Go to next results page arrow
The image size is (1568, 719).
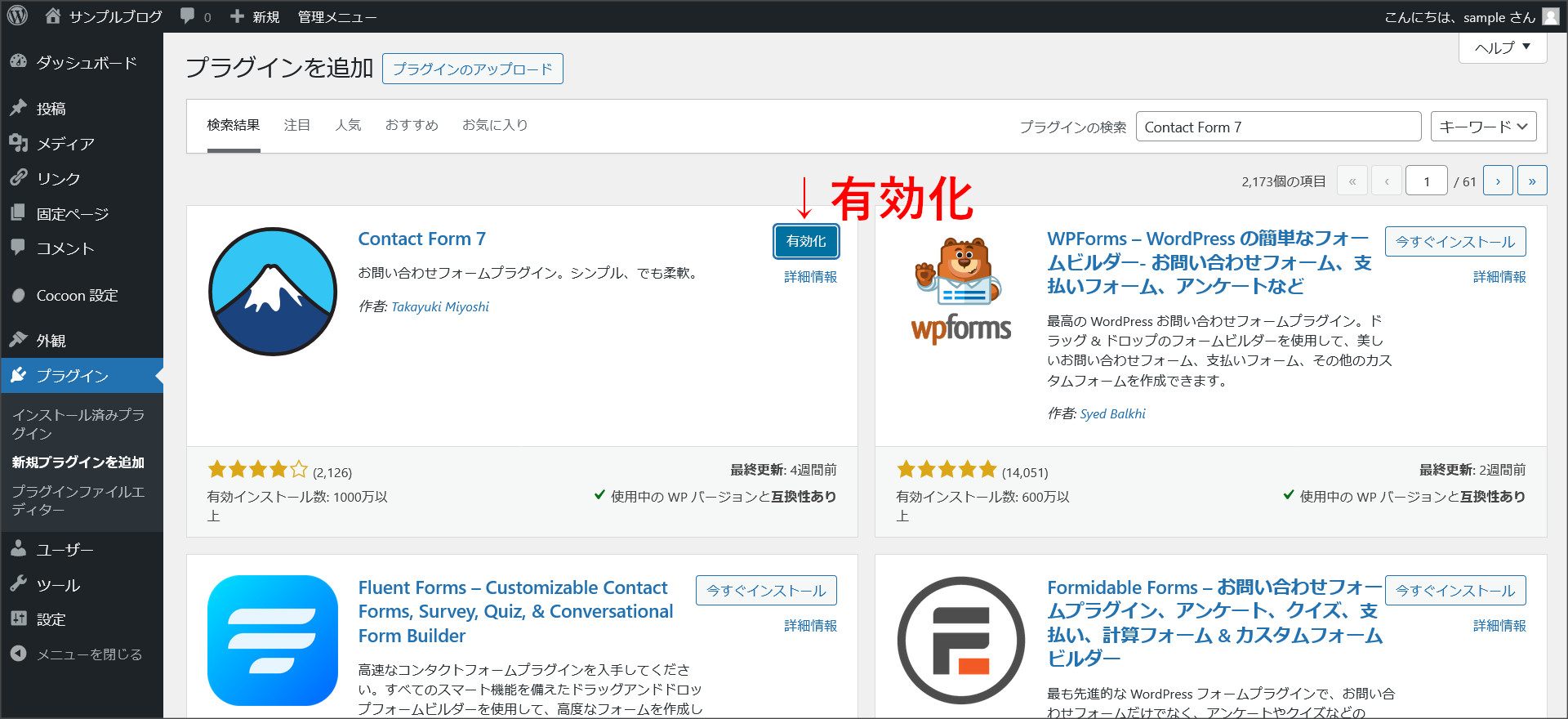point(1498,181)
